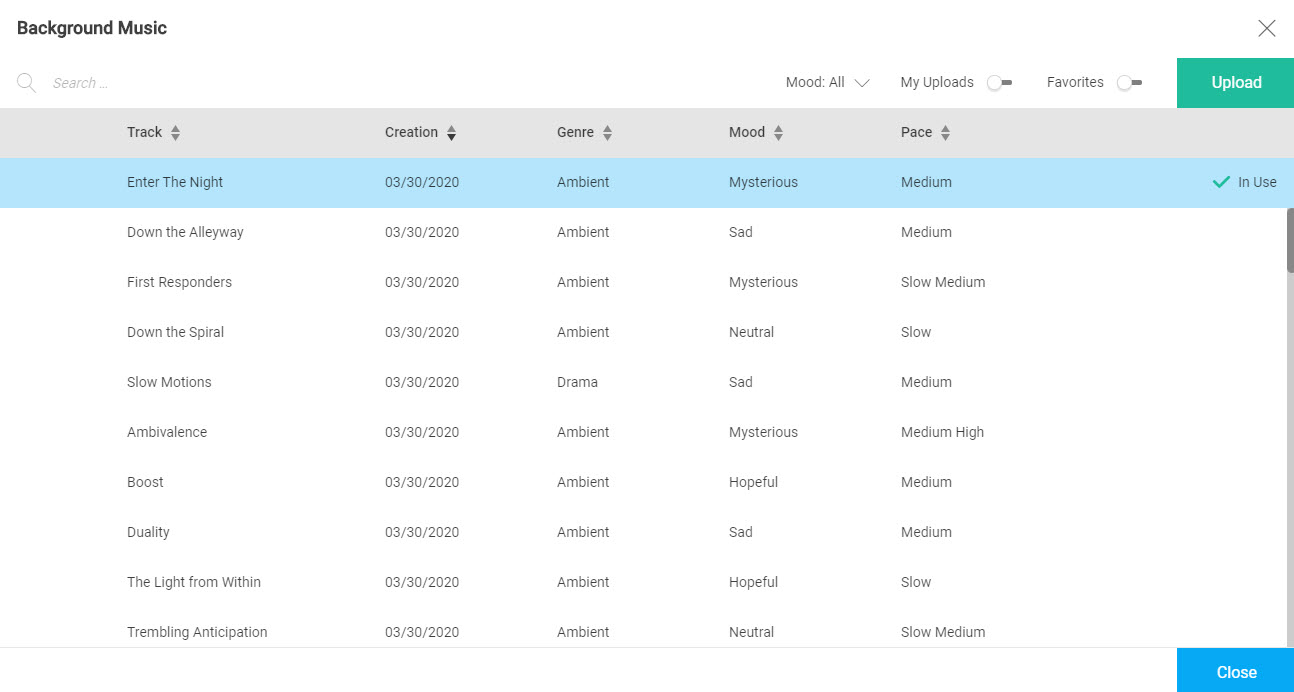Select the Slow Motions track row
This screenshot has width=1294, height=692.
[643, 382]
